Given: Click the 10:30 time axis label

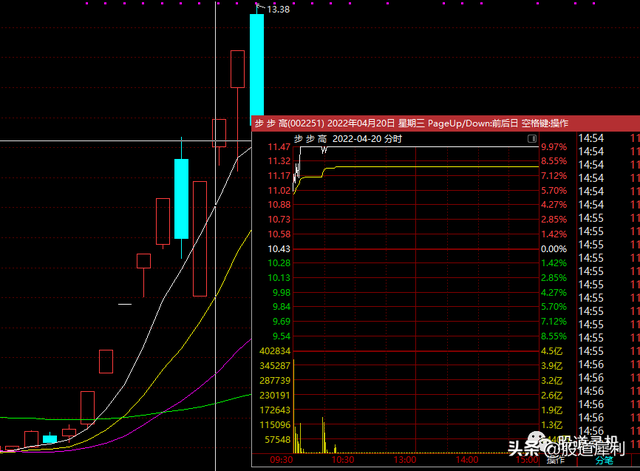Looking at the screenshot, I should point(343,460).
